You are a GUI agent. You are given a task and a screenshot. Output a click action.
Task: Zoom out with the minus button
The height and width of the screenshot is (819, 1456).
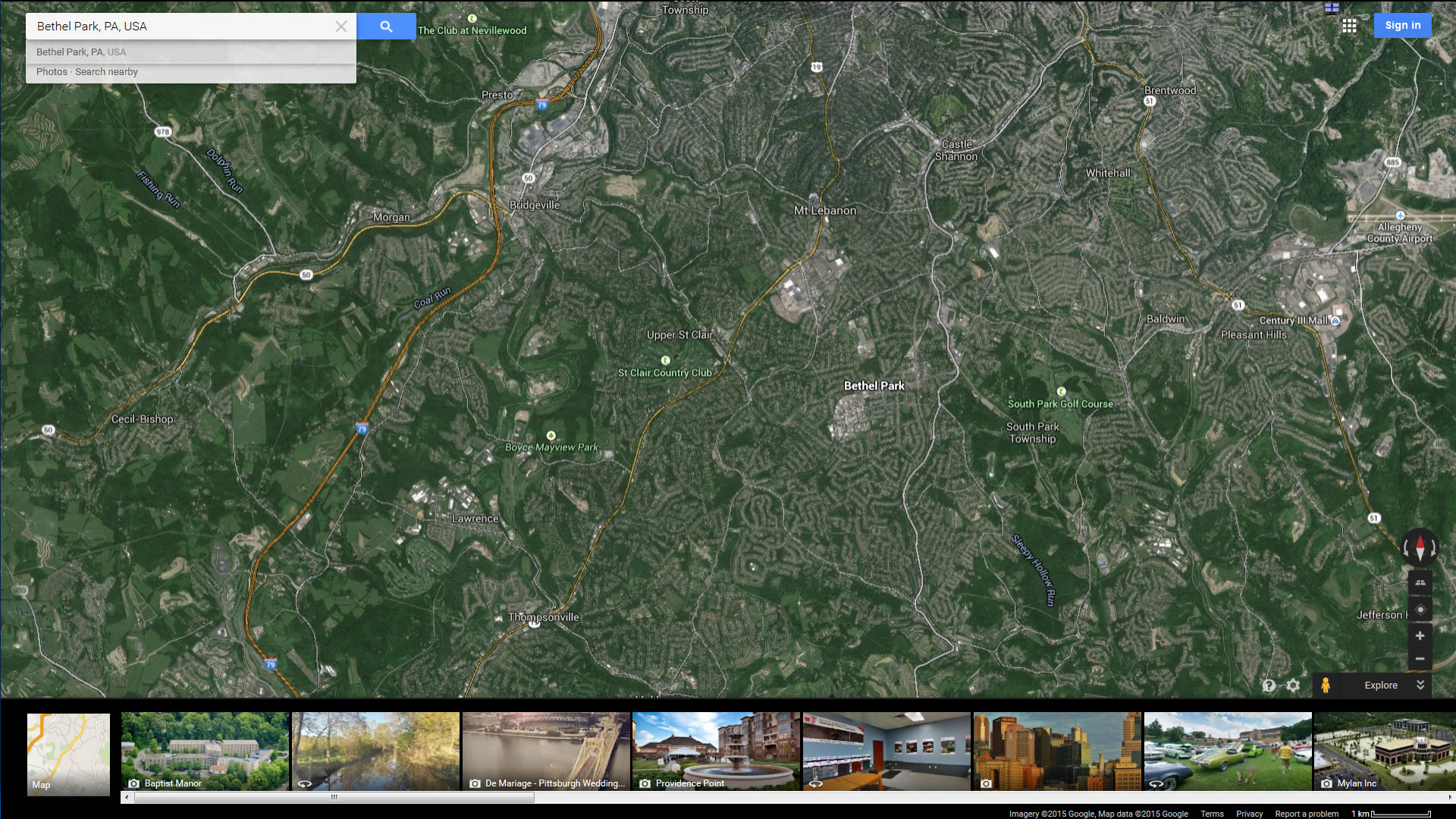[x=1420, y=659]
